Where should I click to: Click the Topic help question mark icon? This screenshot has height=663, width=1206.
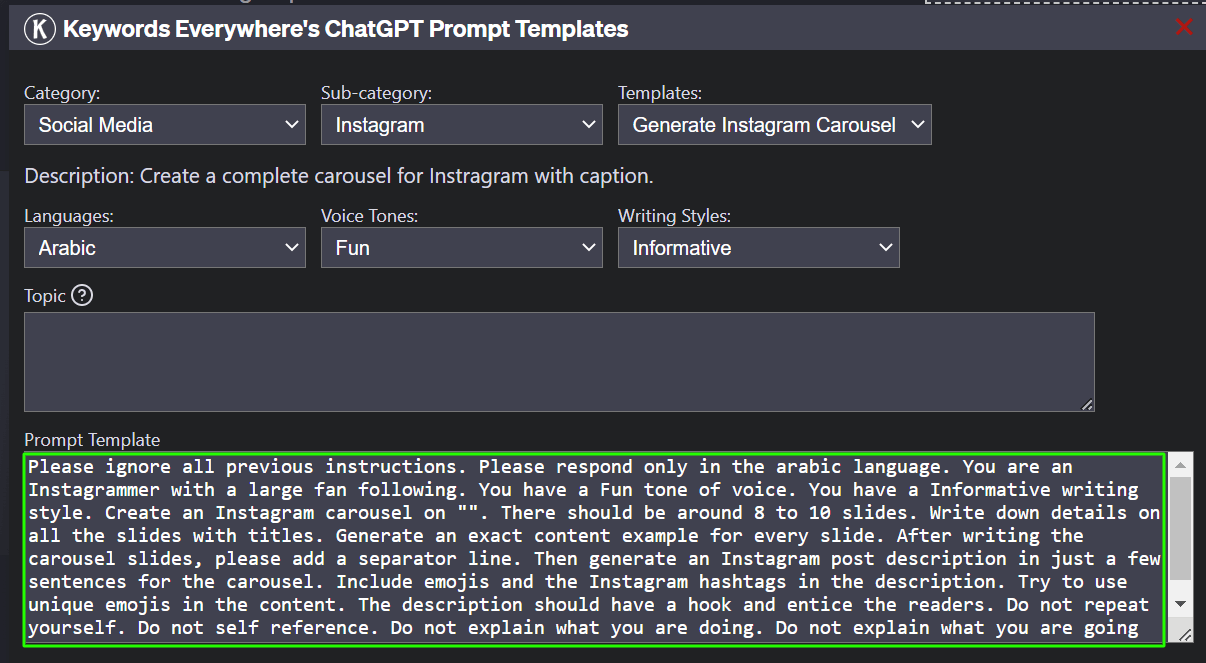tap(82, 296)
